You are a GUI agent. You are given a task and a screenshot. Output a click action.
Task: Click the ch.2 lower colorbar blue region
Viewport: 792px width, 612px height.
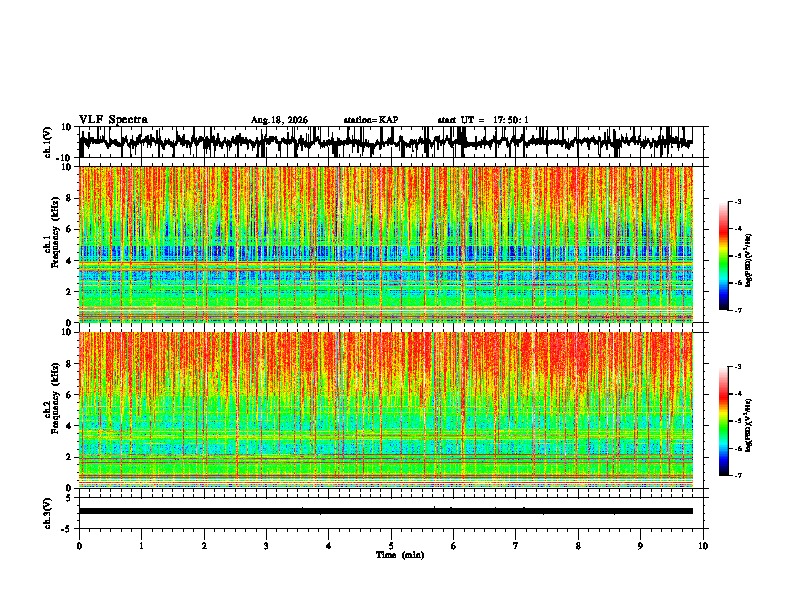coord(724,460)
